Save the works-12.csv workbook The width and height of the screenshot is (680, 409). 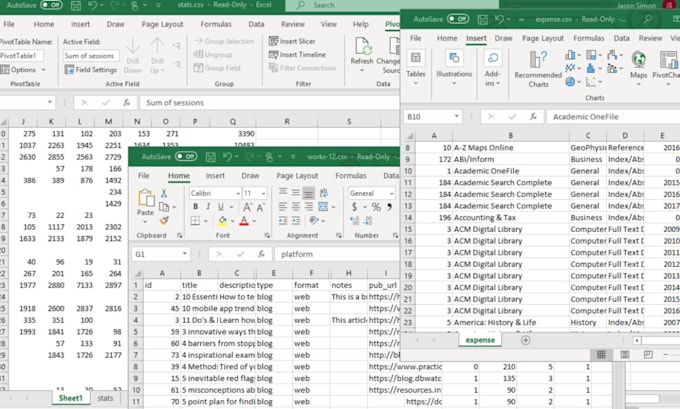[211, 157]
